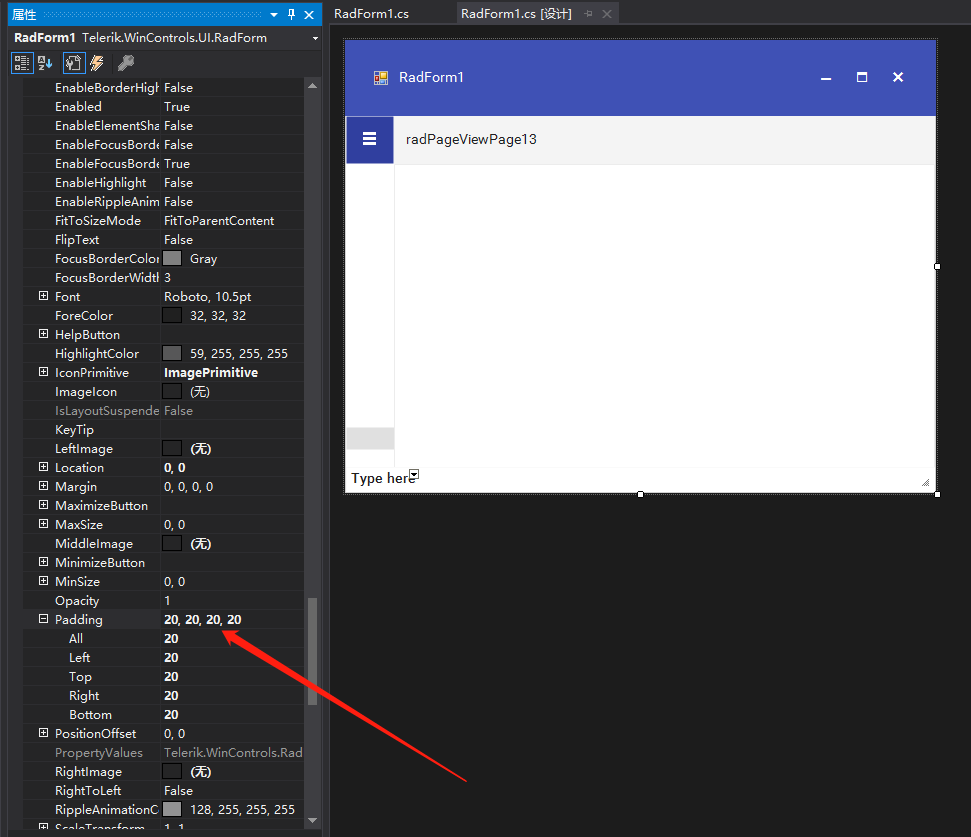The height and width of the screenshot is (837, 971).
Task: Select the Properties page icon
Action: [x=74, y=63]
